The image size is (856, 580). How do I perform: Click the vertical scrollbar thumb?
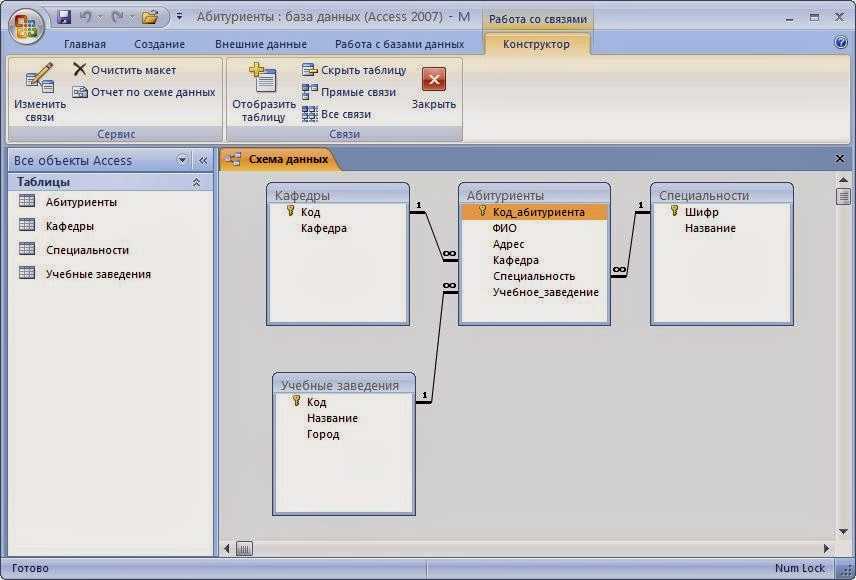click(843, 196)
